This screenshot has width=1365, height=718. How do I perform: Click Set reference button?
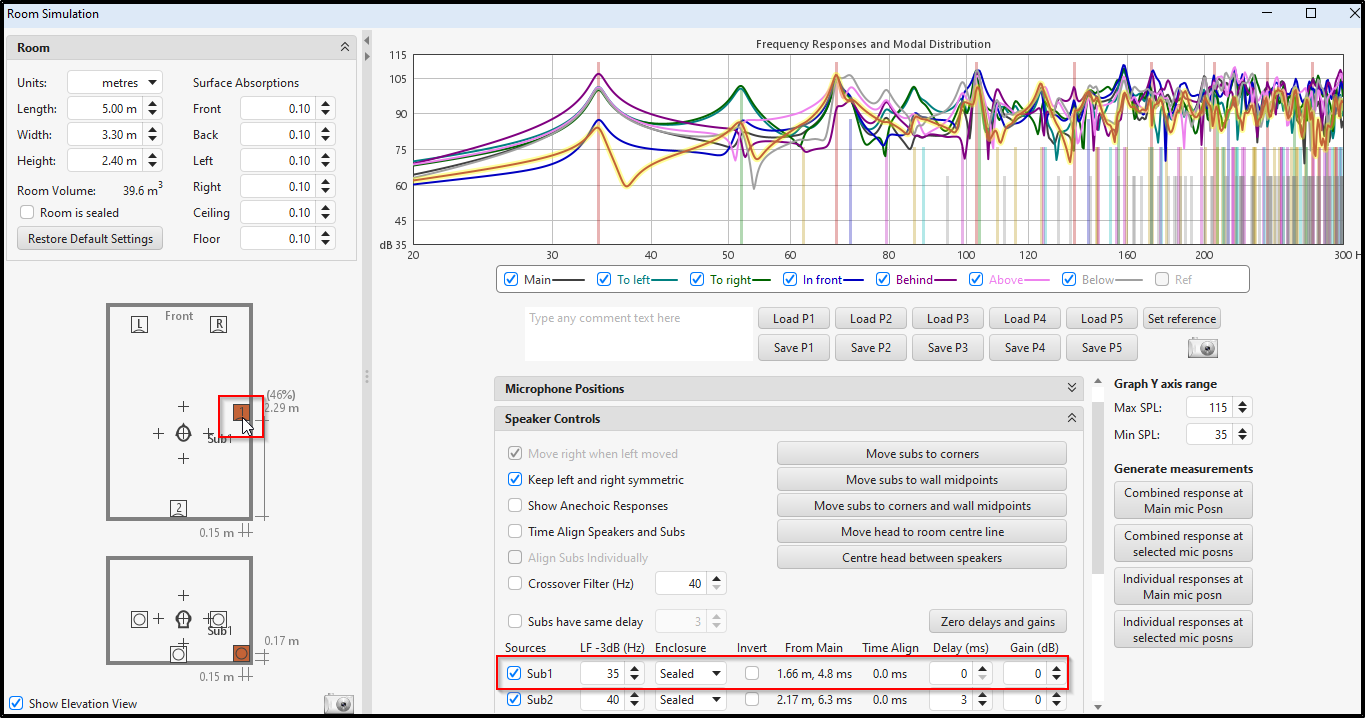[1182, 318]
